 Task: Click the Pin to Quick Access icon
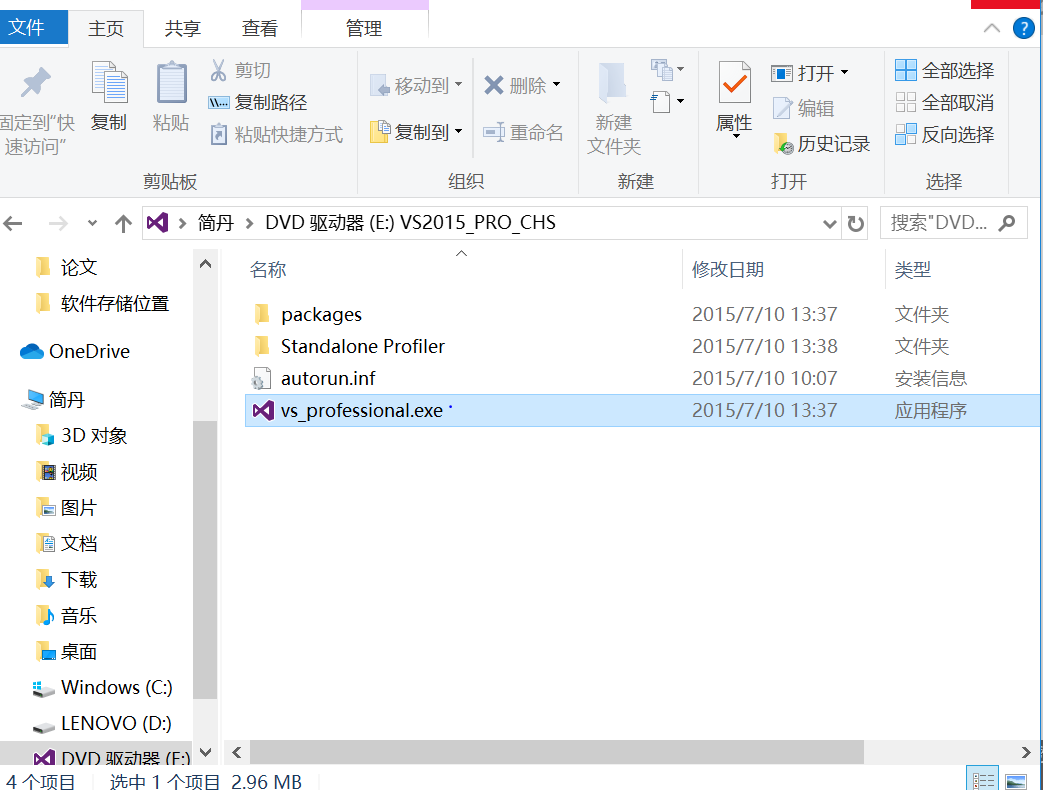point(37,84)
